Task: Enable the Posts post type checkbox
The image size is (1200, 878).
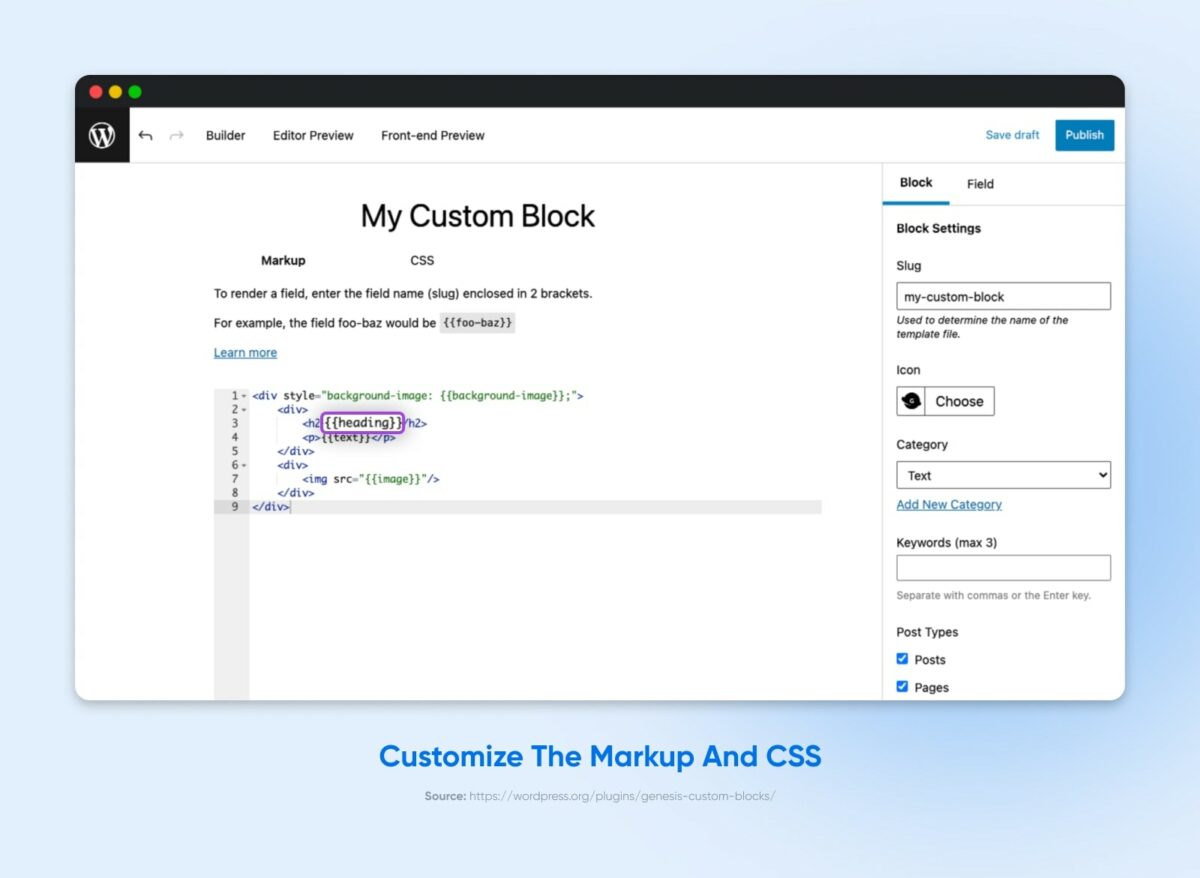Action: click(x=902, y=658)
